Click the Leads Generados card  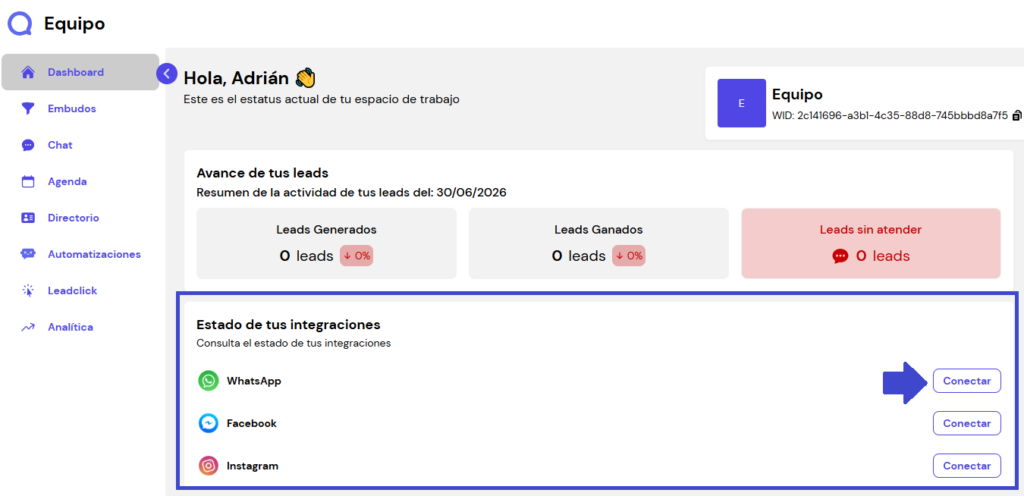point(327,243)
